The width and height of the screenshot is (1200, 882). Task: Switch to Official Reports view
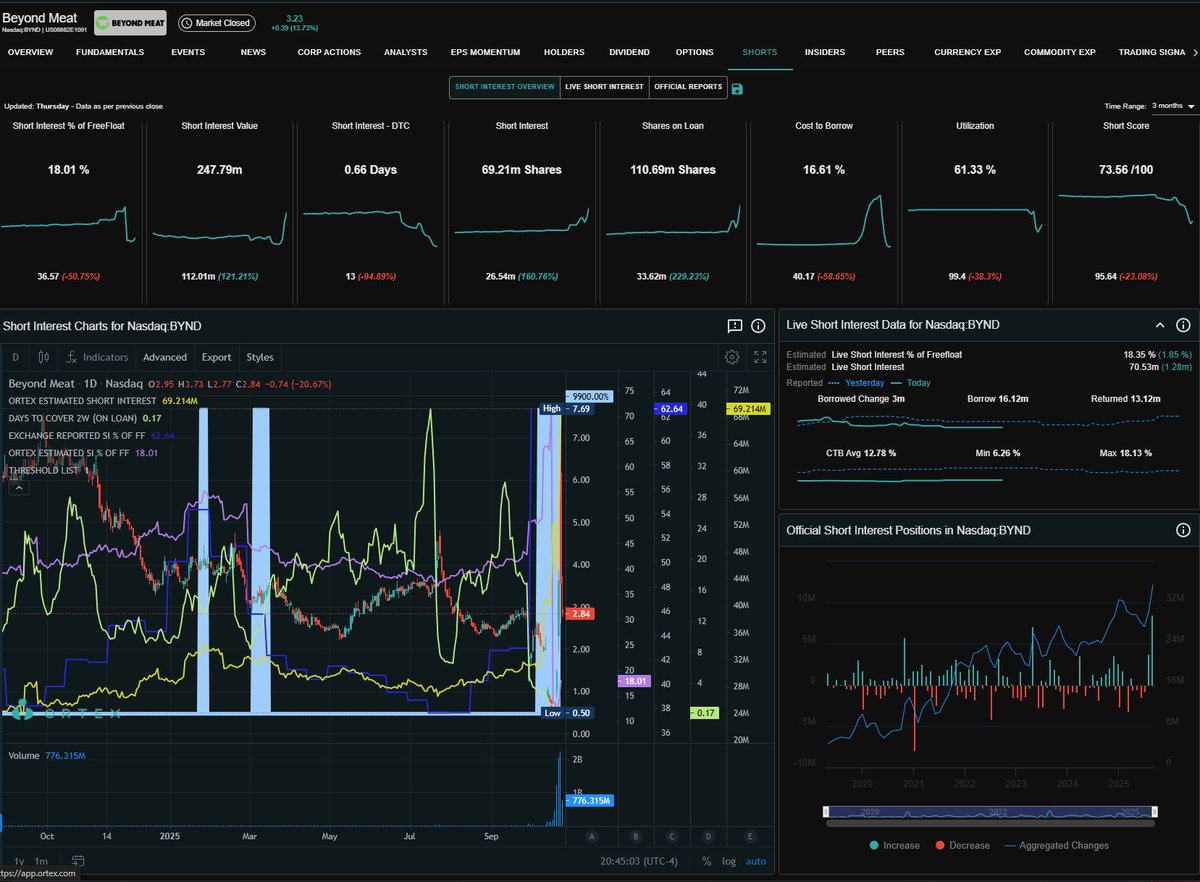click(688, 87)
